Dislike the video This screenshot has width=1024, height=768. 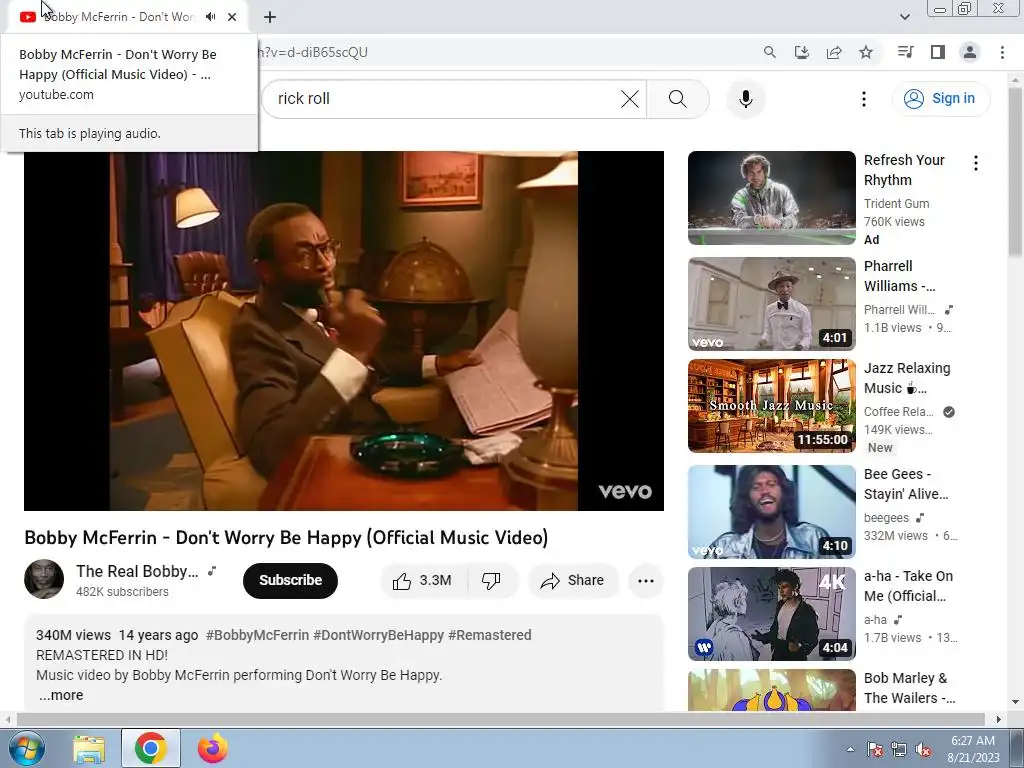tap(491, 581)
